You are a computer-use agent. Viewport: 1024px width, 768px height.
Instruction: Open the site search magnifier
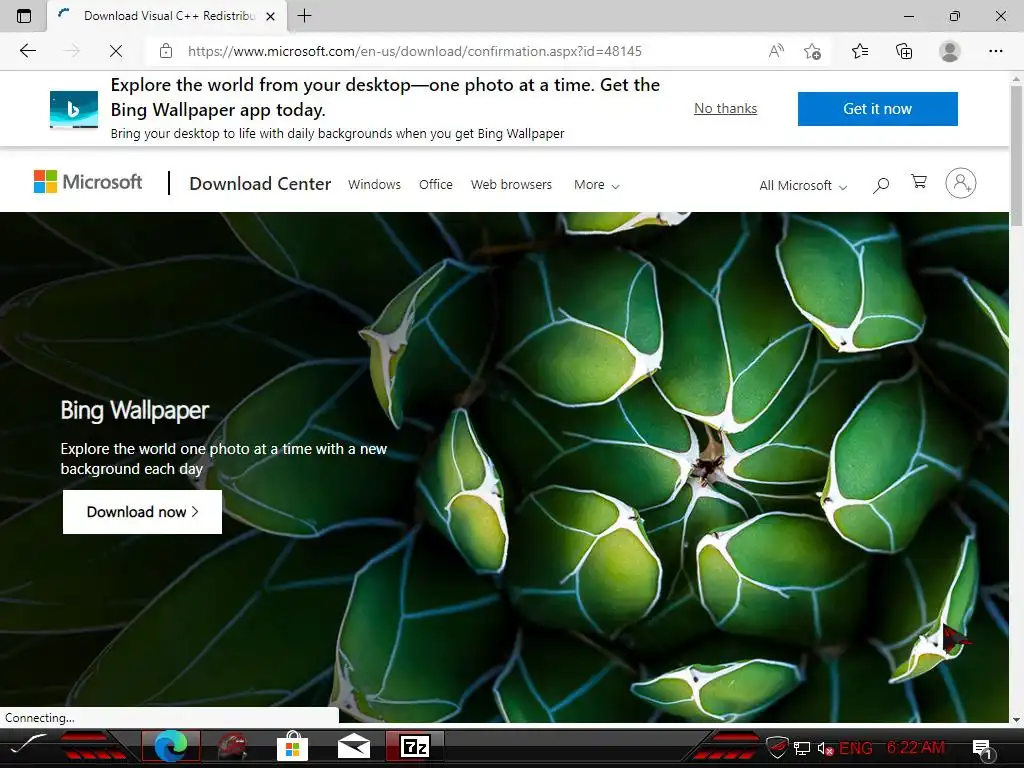tap(881, 185)
